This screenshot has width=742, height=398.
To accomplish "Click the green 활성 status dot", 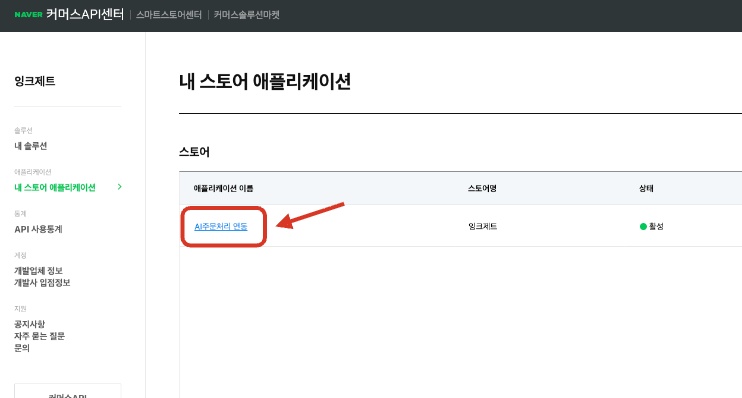I will click(643, 226).
